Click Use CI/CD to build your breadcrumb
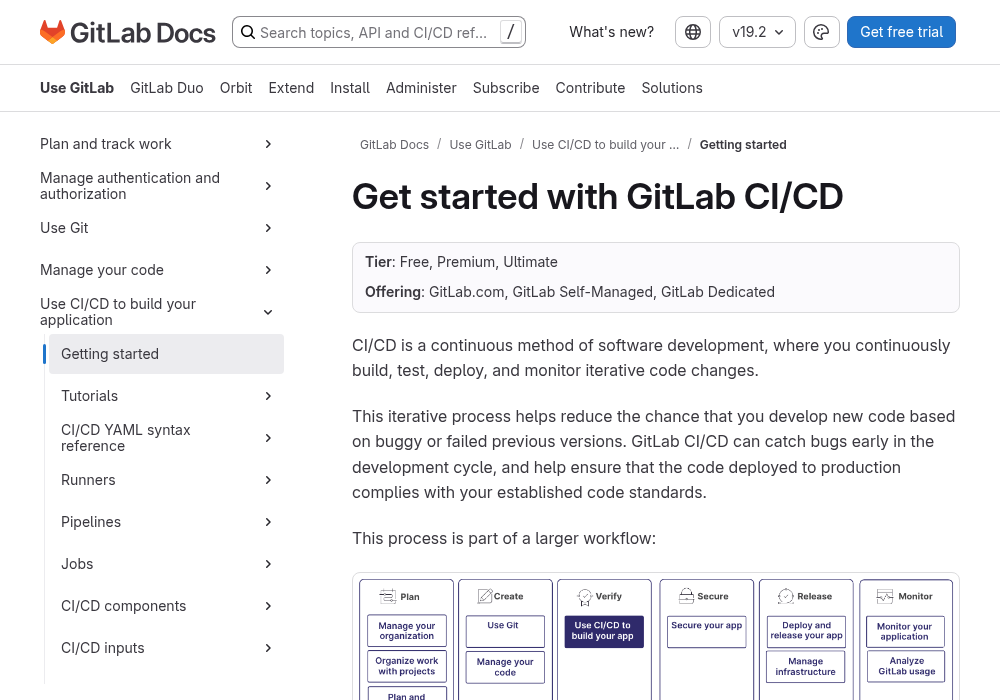The image size is (1000, 700). tap(605, 145)
